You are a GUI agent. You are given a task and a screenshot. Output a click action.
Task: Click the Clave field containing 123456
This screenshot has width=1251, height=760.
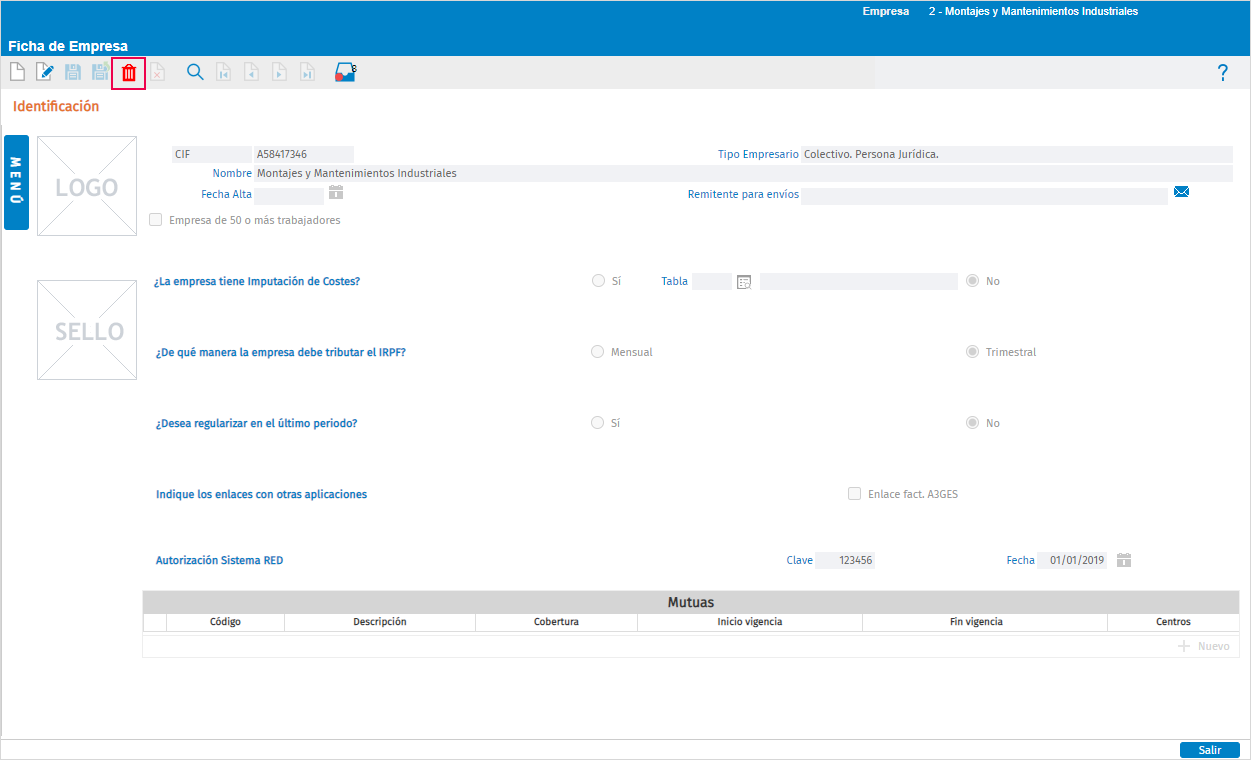tap(845, 561)
